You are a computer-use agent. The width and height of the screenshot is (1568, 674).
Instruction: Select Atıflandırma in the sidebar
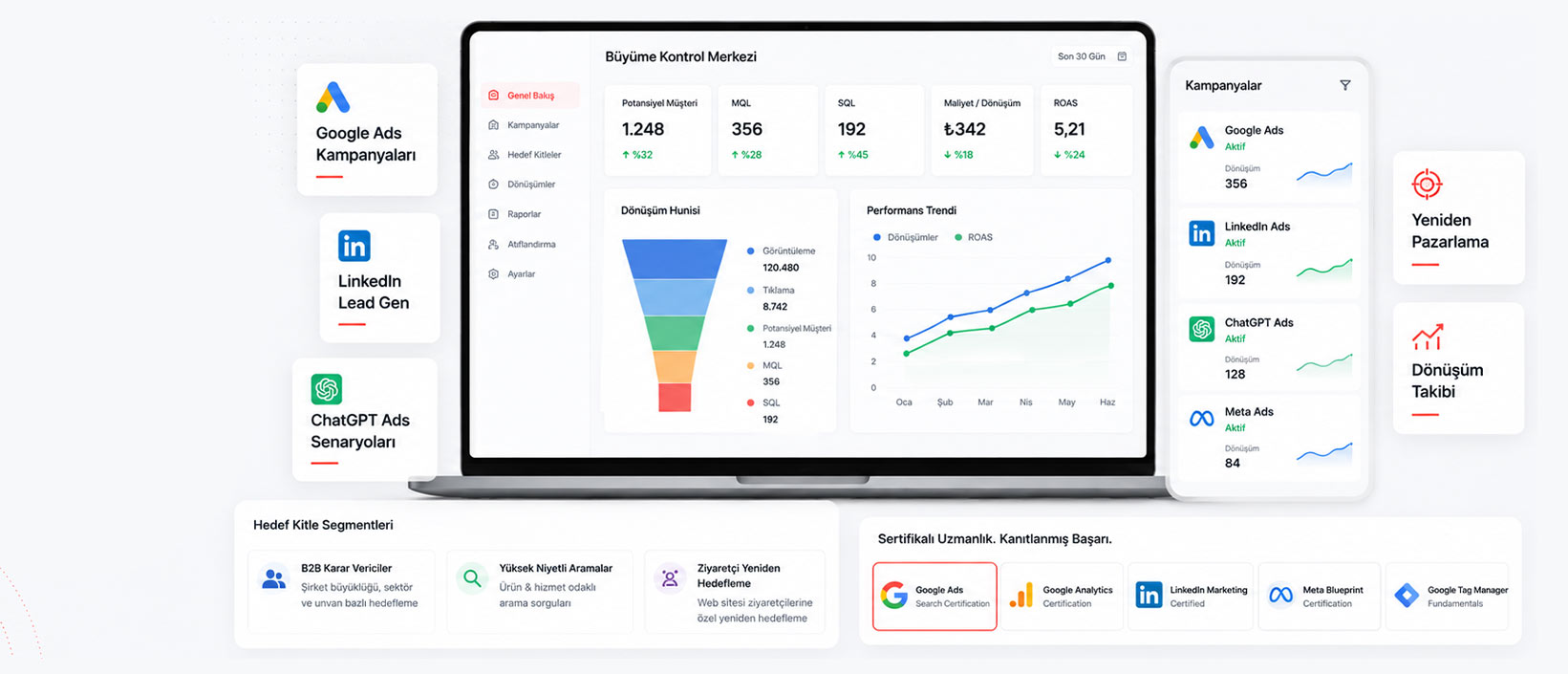[530, 245]
